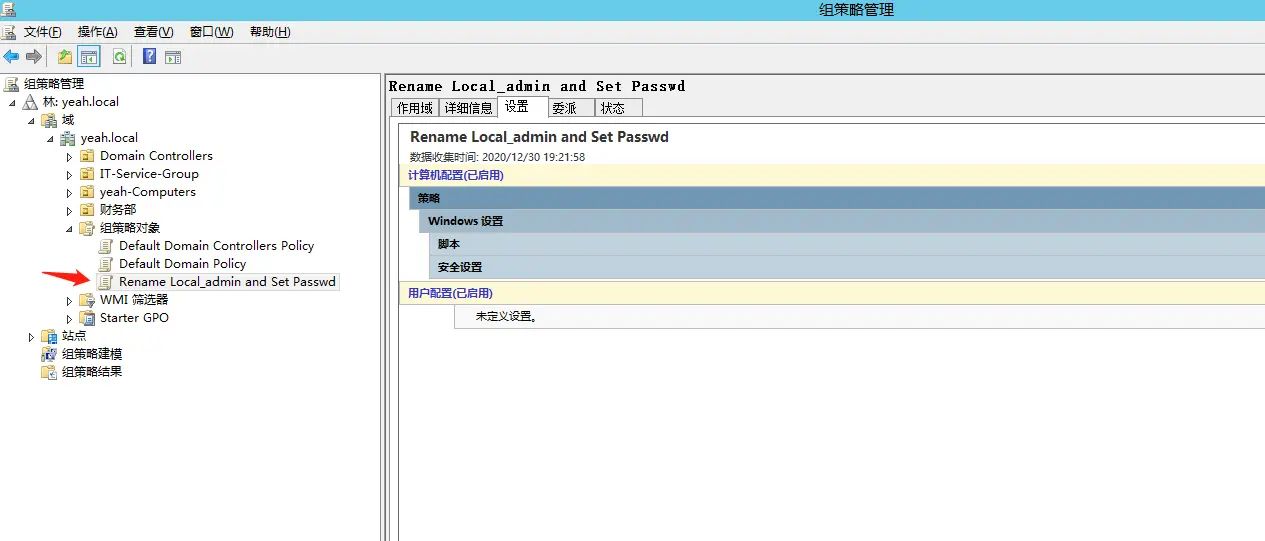
Task: Click the 组策略管理 root node icon
Action: coord(12,84)
